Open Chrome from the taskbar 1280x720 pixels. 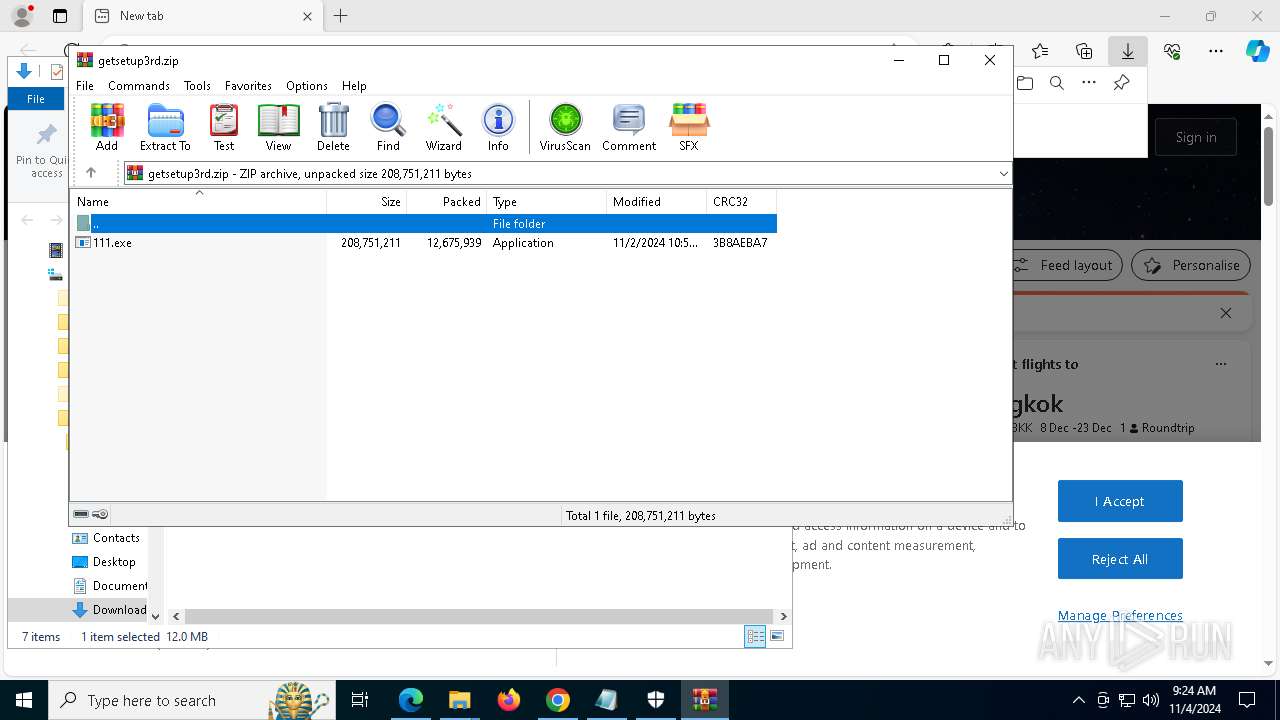click(558, 700)
